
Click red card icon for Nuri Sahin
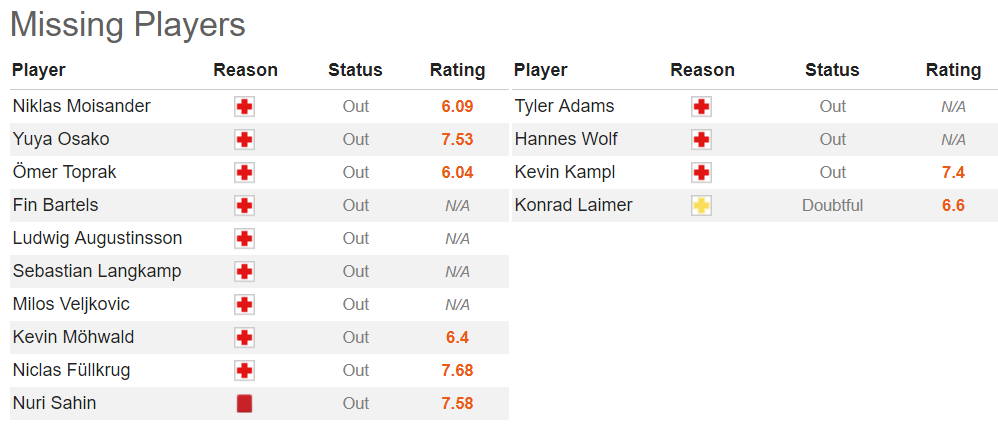coord(244,404)
